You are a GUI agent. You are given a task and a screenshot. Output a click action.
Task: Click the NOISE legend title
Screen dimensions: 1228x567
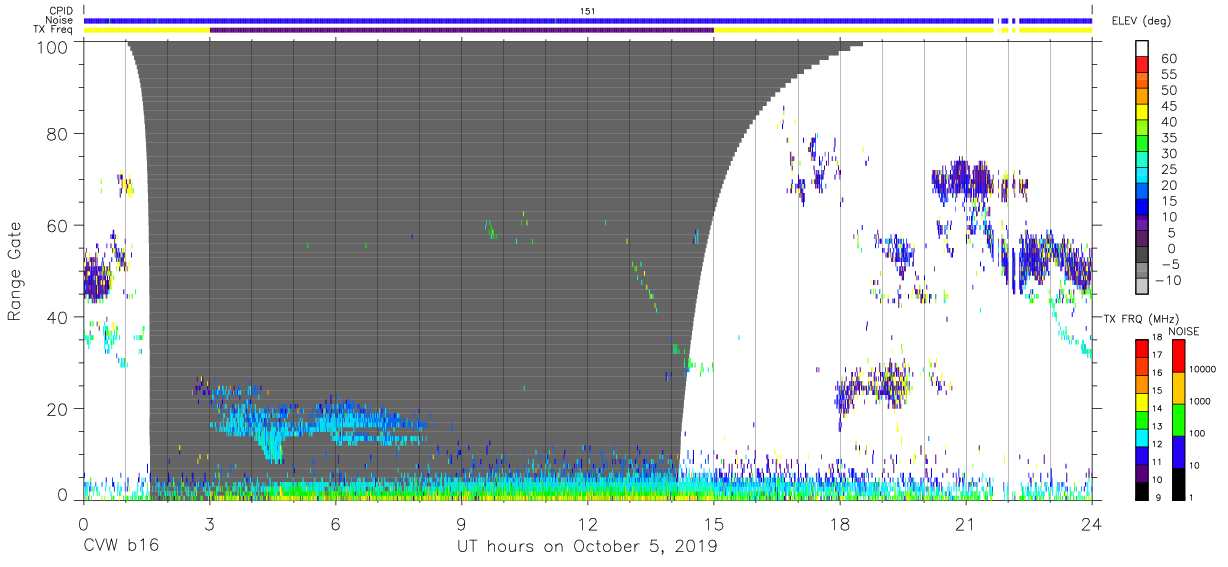(1184, 331)
